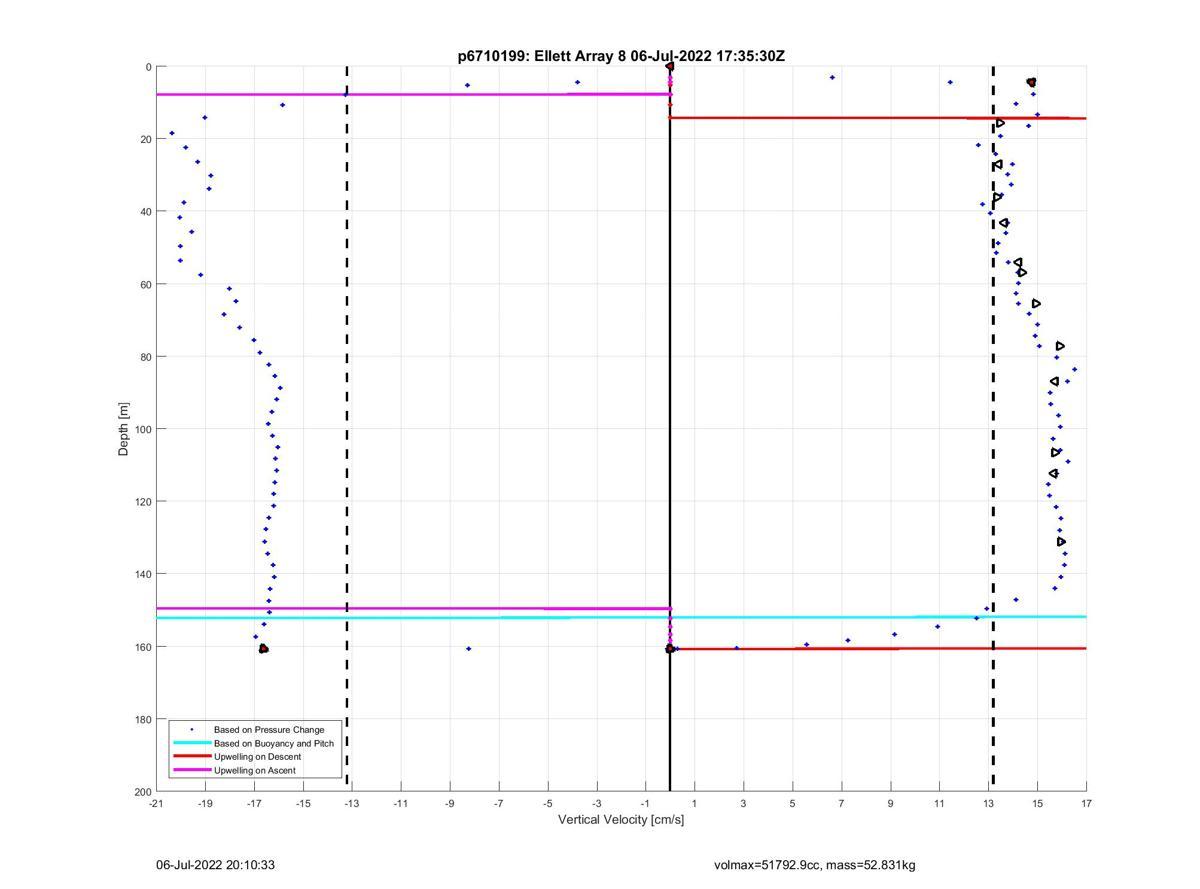Click the left dashed vertical line at -13.2
Screen dimensions: 1200x889
click(x=347, y=429)
